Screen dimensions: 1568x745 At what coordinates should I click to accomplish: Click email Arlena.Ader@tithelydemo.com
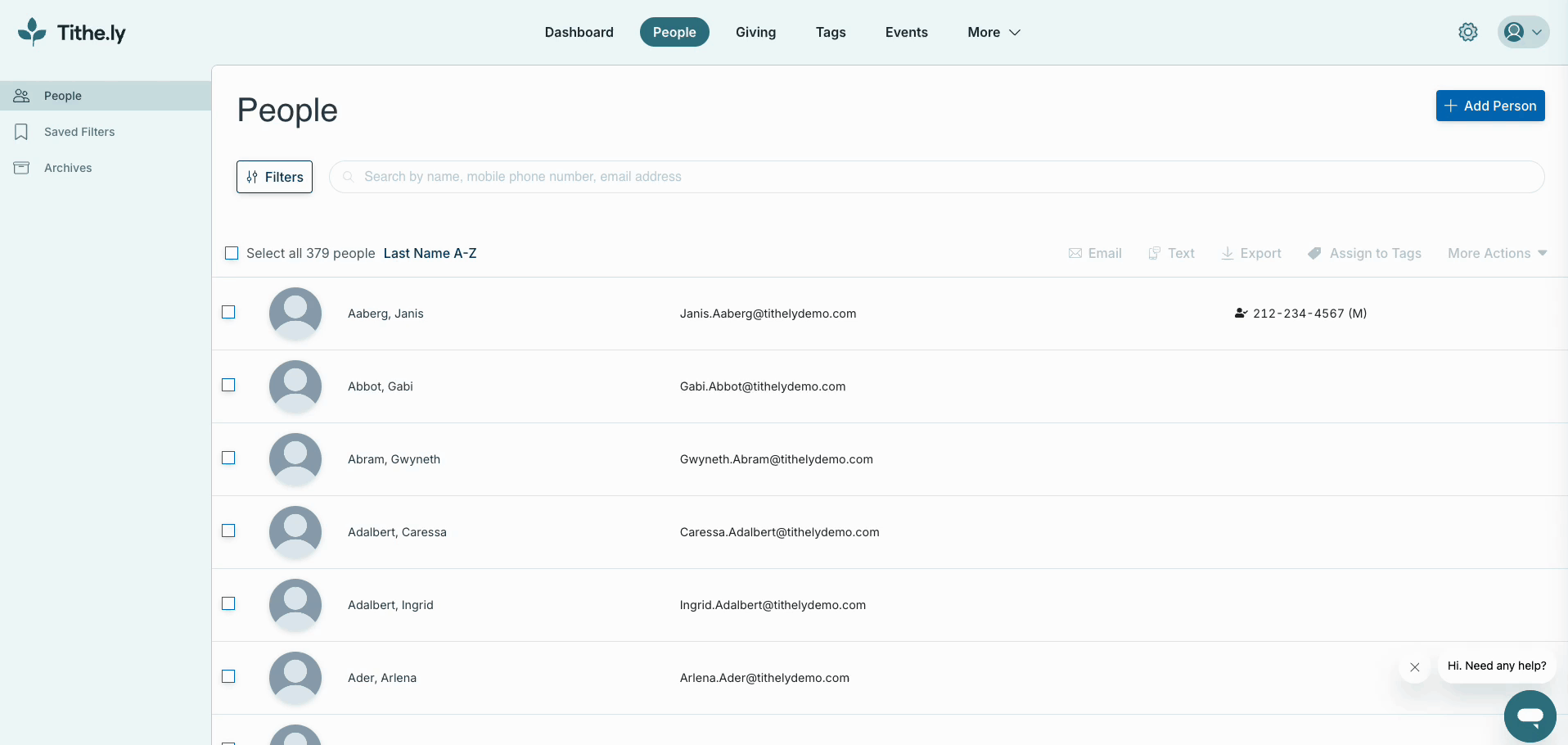764,678
